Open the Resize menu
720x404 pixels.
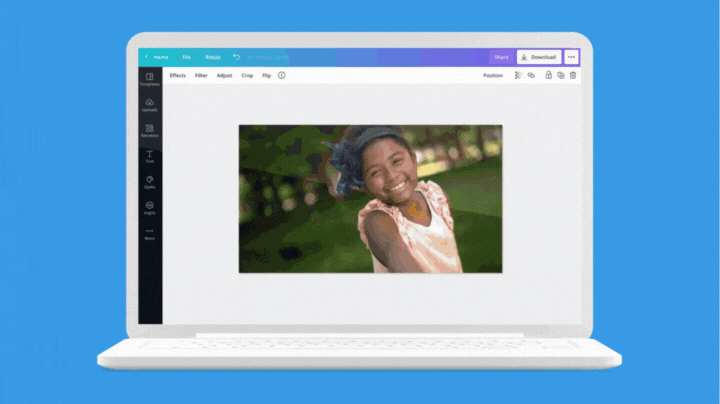pos(213,57)
